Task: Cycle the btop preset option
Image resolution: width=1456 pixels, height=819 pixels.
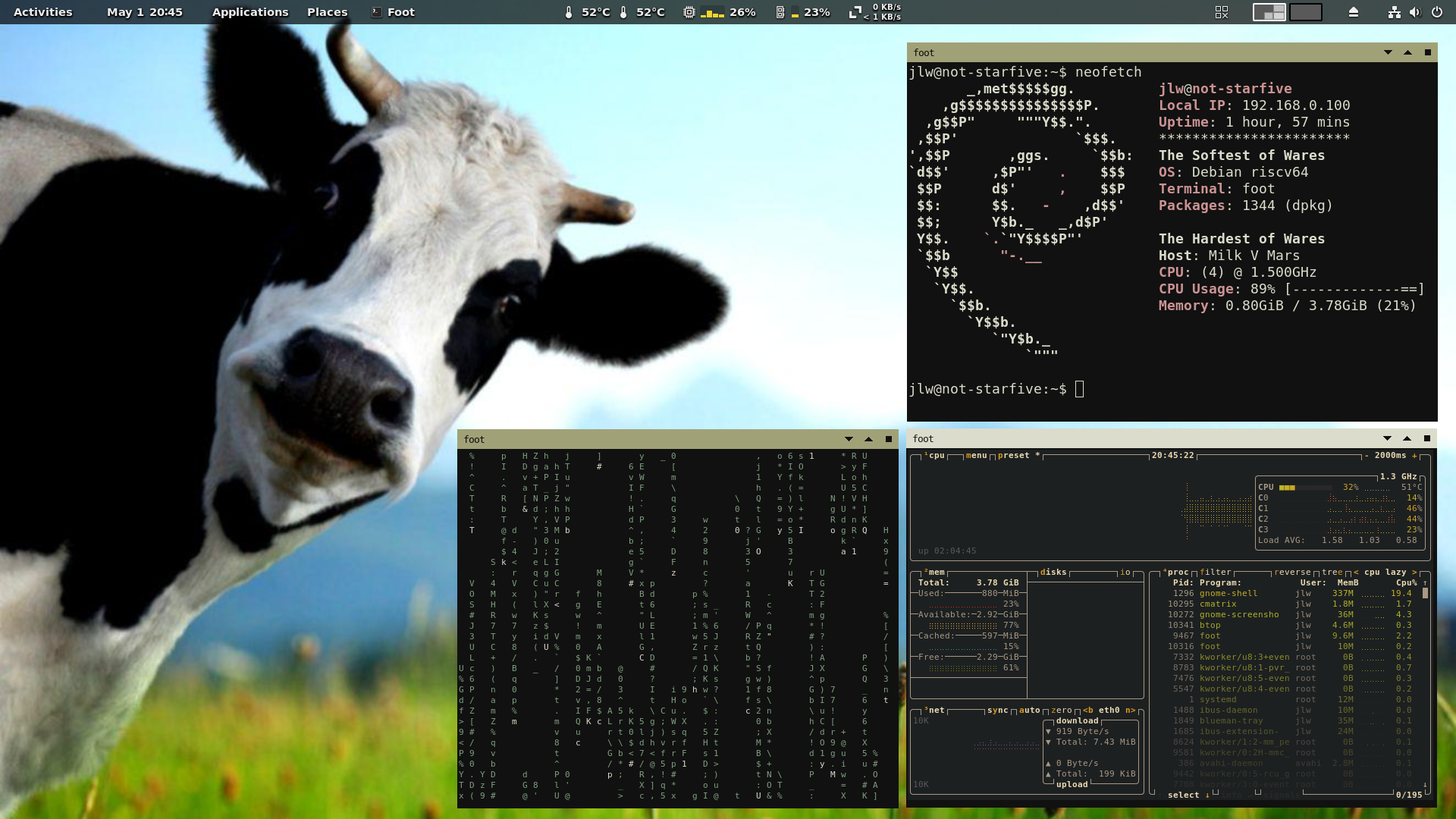Action: coord(1018,456)
